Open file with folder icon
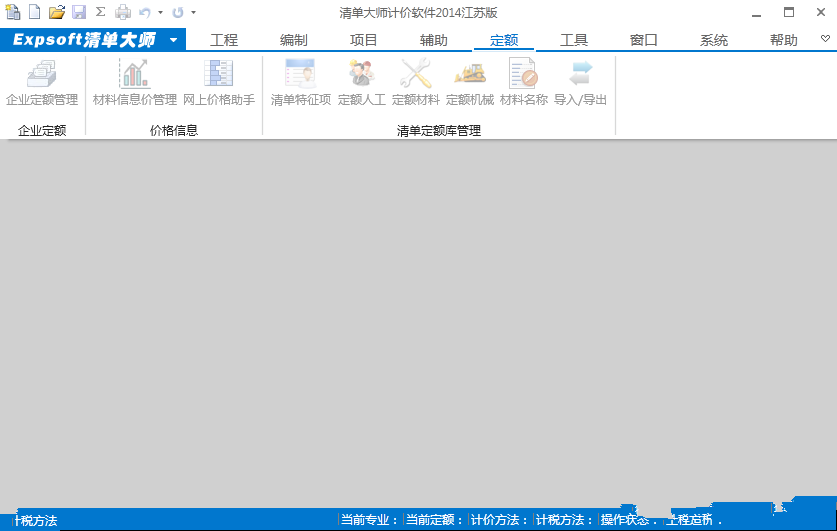Screen dimensions: 837x531 (57, 12)
